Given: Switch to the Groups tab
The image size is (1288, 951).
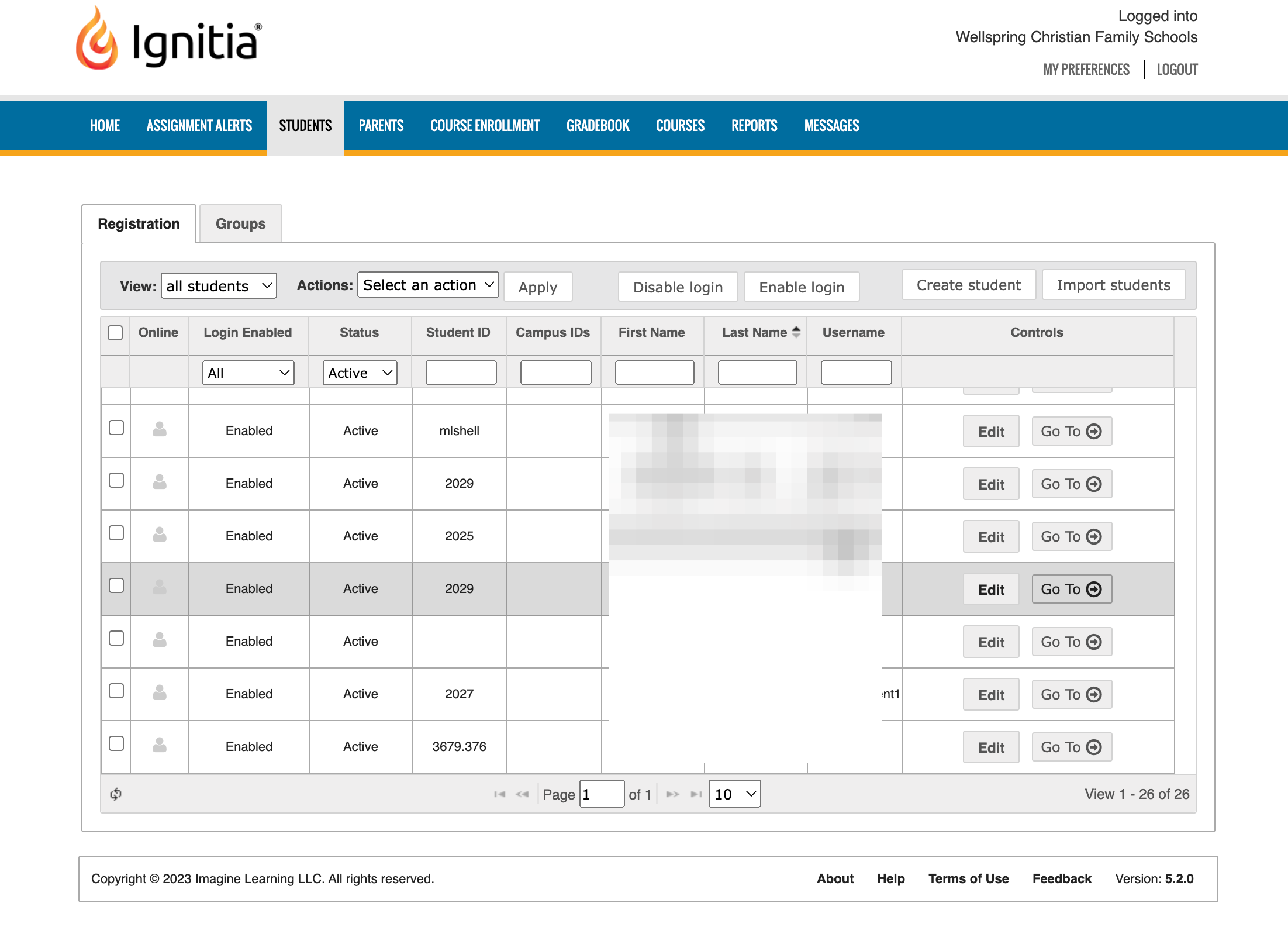Looking at the screenshot, I should (x=240, y=223).
